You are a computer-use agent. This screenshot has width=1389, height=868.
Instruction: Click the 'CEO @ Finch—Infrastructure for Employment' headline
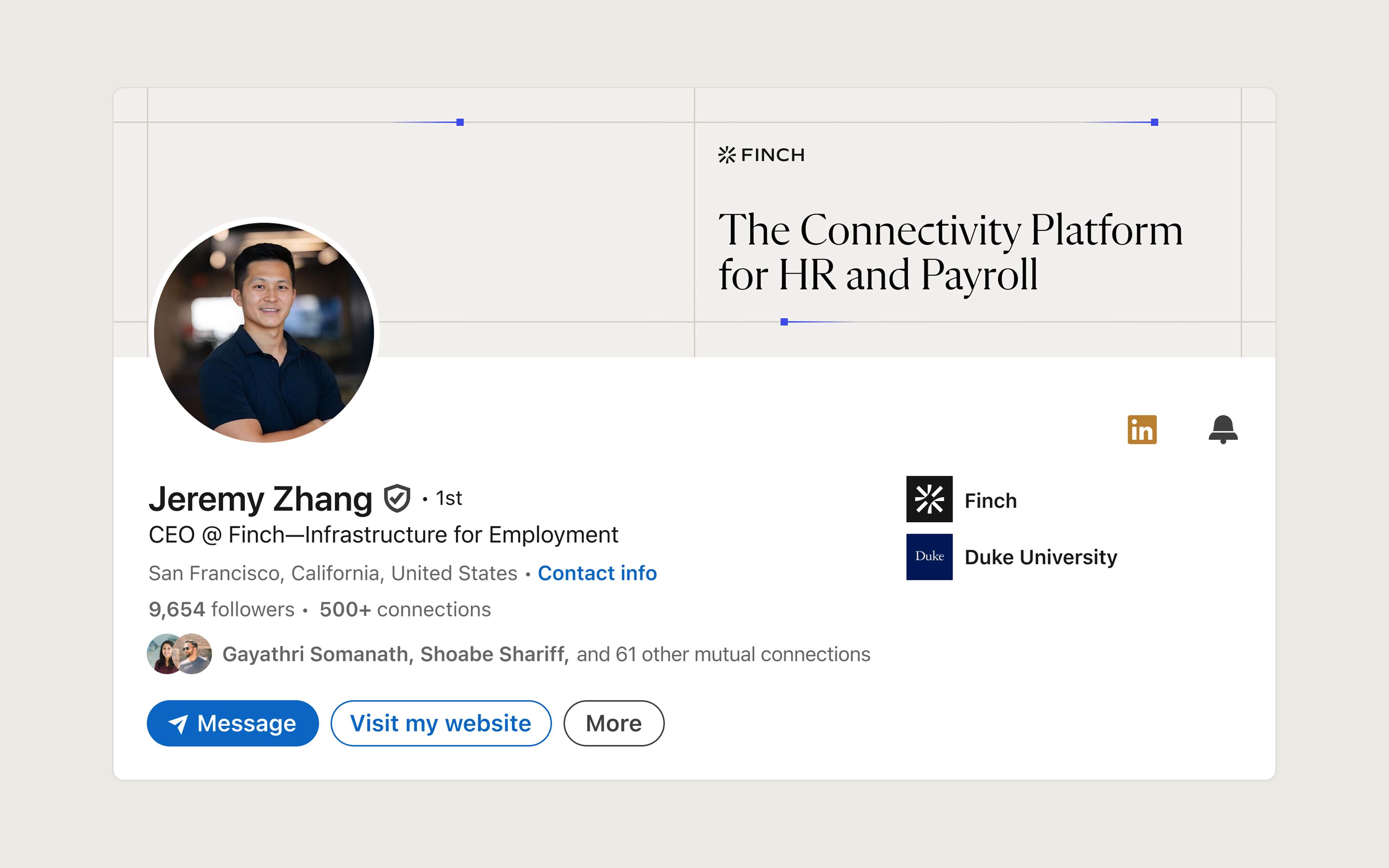pos(383,535)
